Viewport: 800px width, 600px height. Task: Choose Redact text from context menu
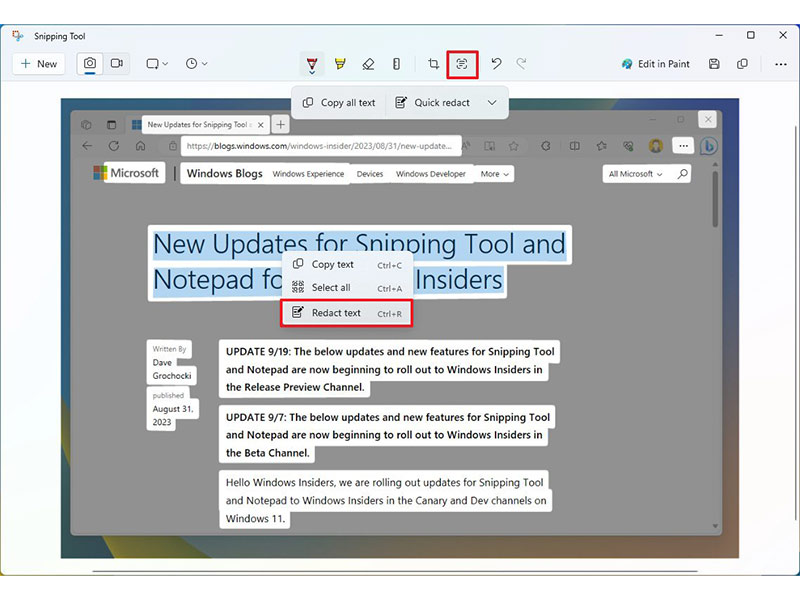[x=346, y=313]
